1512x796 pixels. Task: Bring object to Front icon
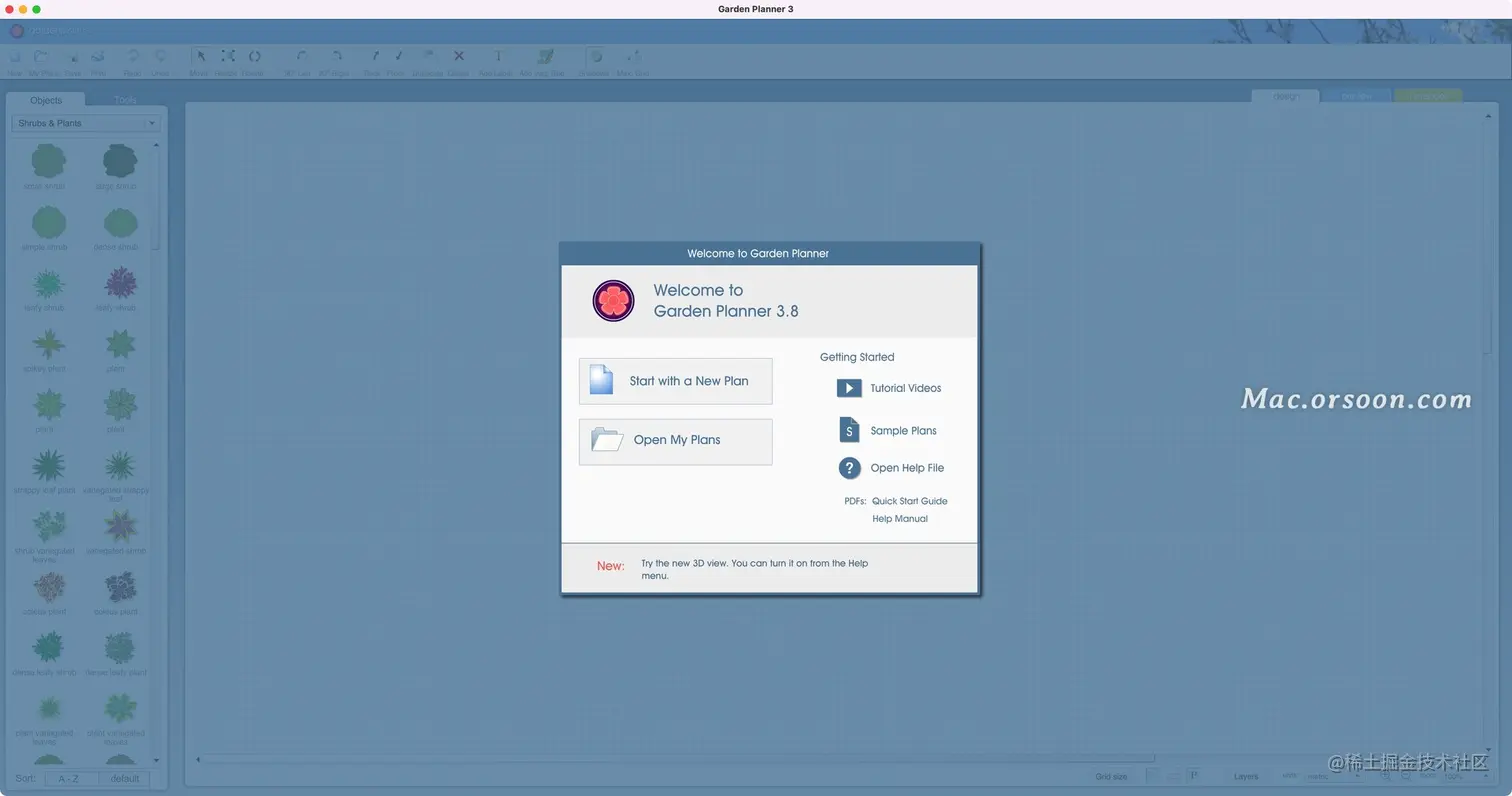coord(398,57)
